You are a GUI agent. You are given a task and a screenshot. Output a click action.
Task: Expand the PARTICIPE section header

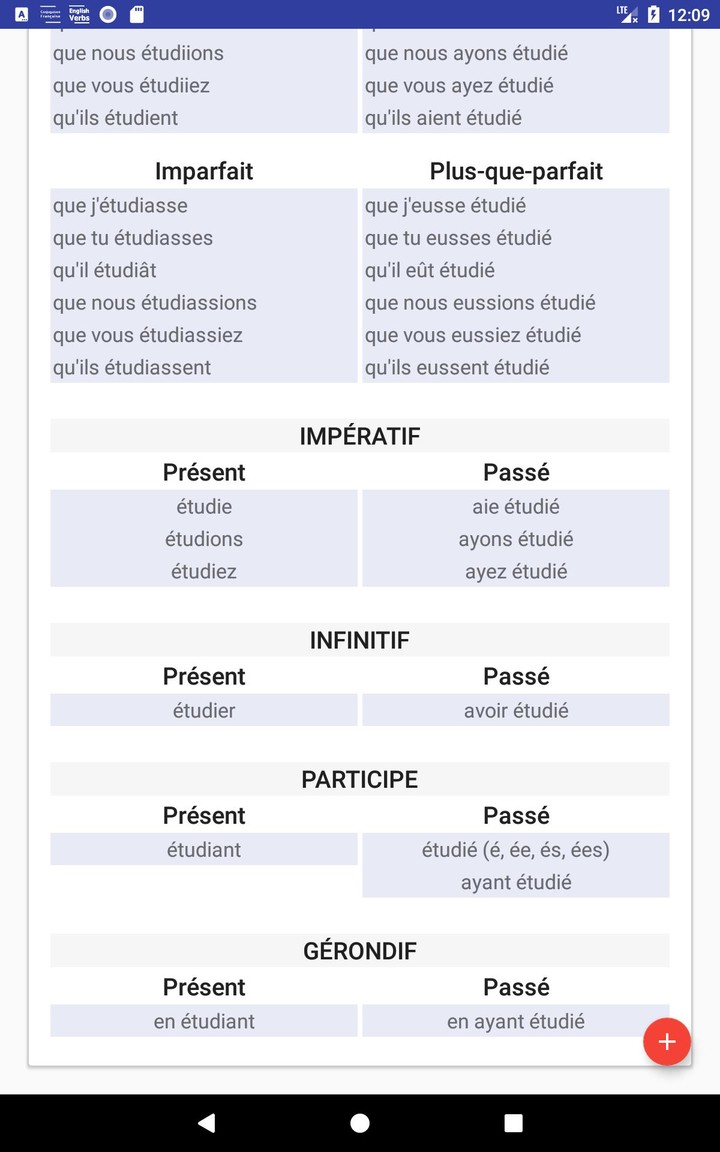[359, 779]
